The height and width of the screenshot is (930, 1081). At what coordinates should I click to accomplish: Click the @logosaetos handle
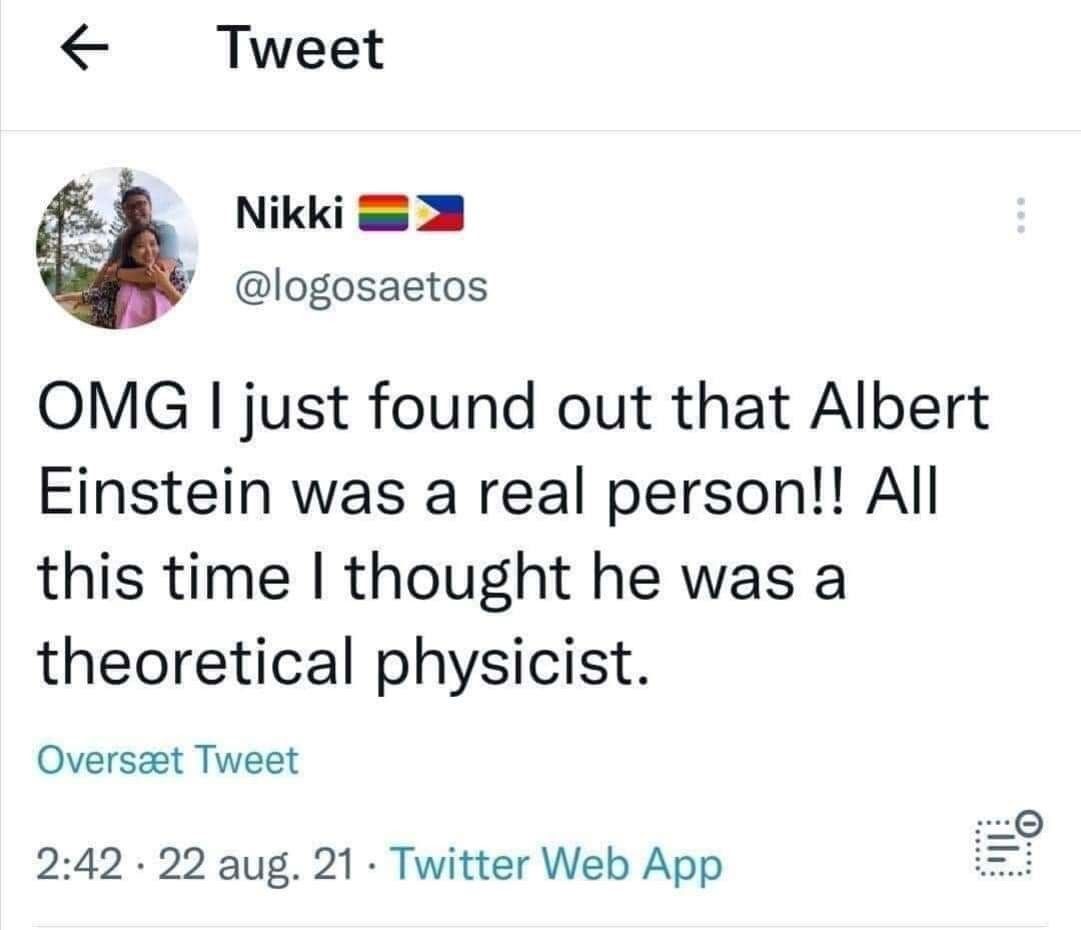click(360, 288)
